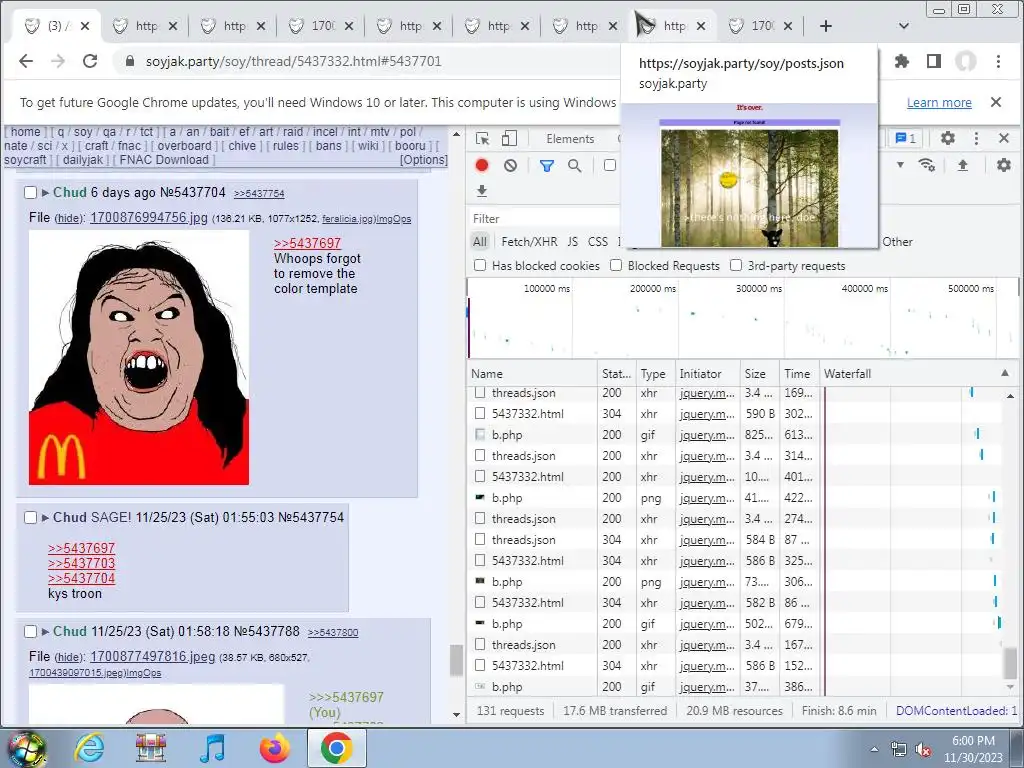1024x768 pixels.
Task: Open network conditions wifi icon
Action: tap(926, 165)
